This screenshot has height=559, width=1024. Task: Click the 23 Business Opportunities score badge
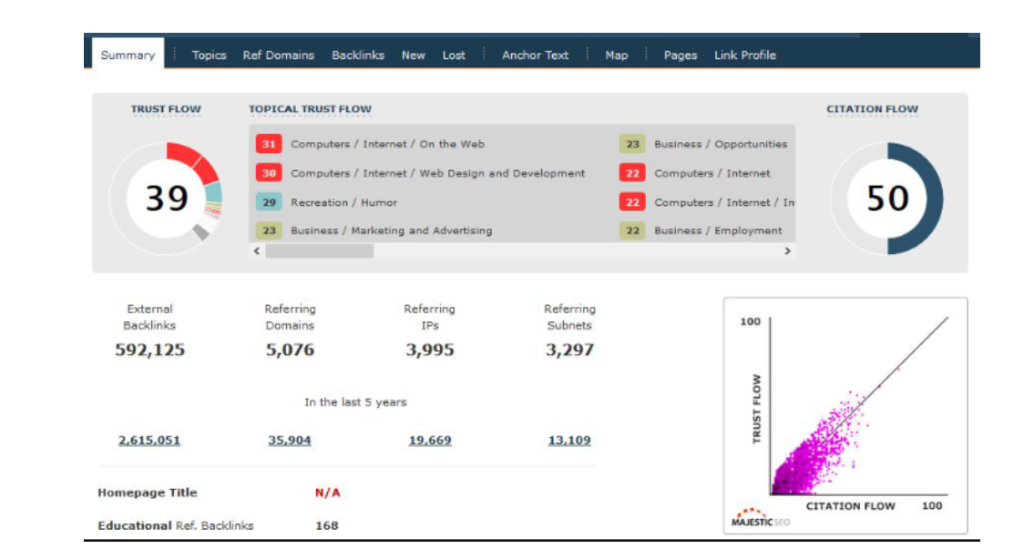pyautogui.click(x=632, y=144)
